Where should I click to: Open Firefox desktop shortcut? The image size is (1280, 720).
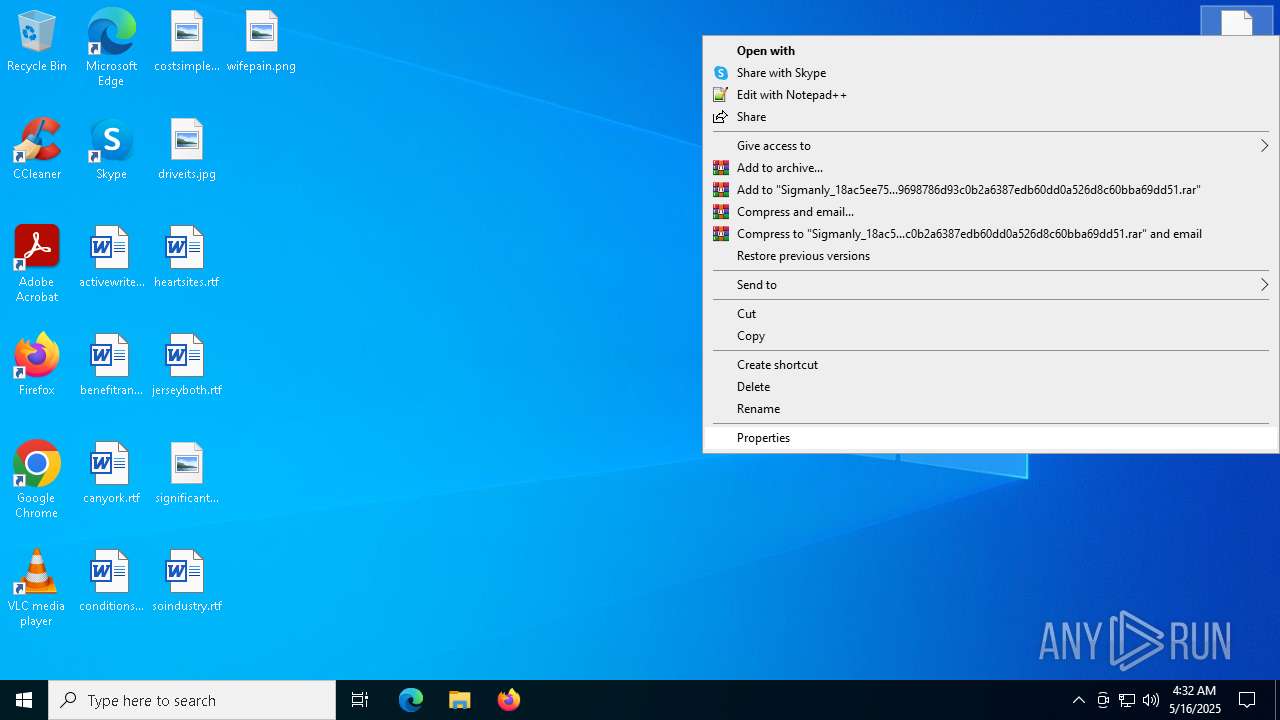(37, 366)
